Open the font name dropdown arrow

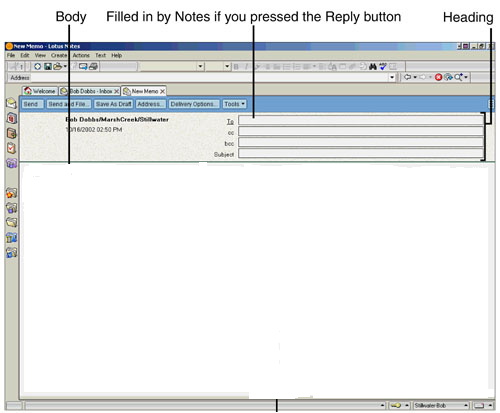click(x=200, y=66)
